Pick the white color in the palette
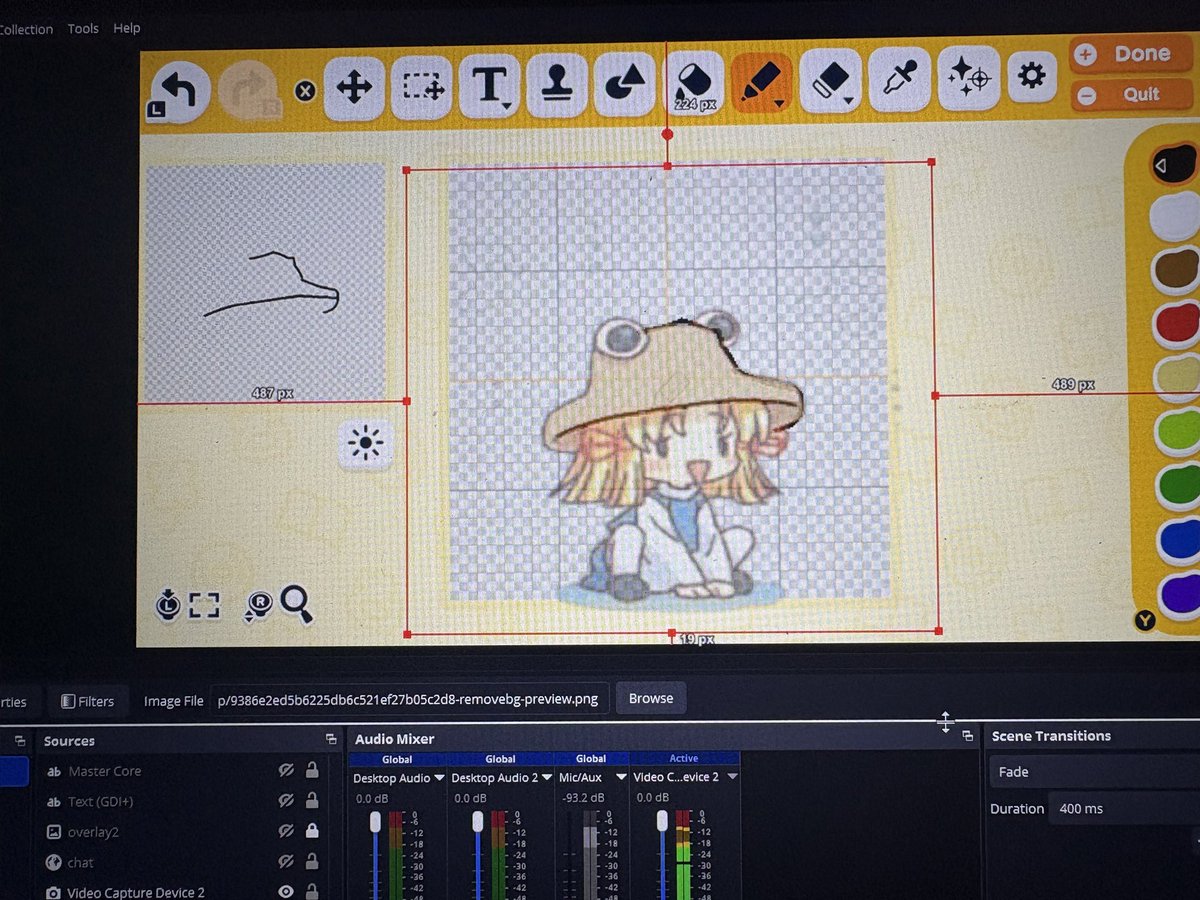The image size is (1200, 900). coord(1175,215)
